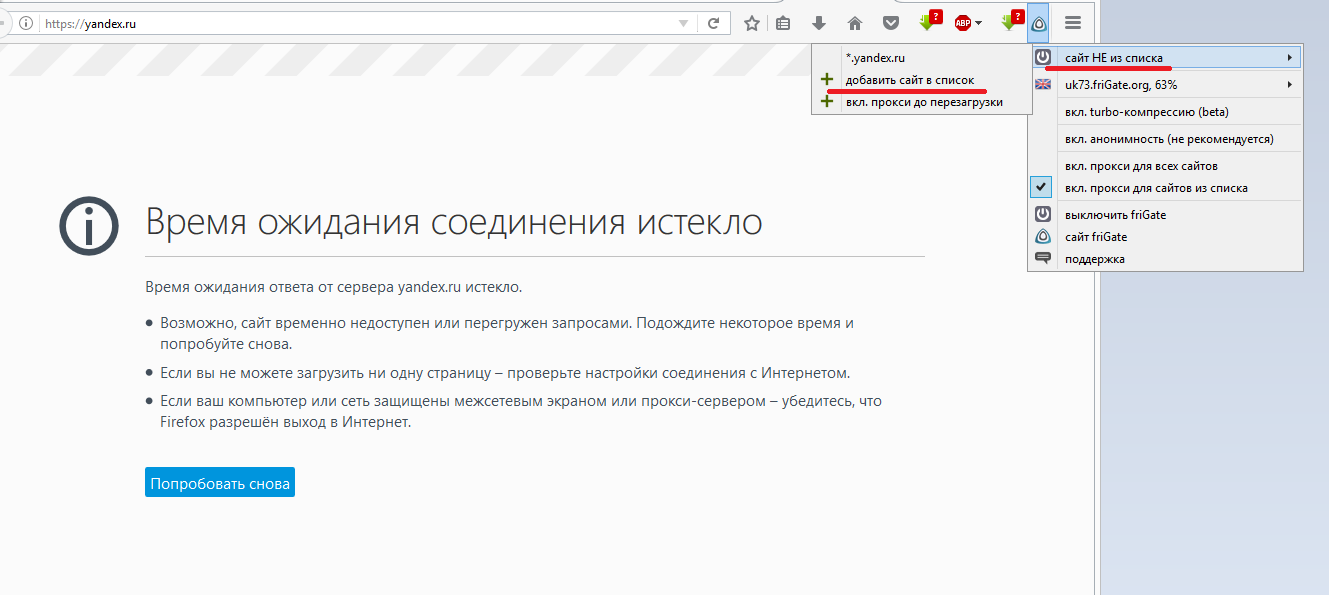
Task: Enable 'вкл. прокси для всех сайтов'
Action: pyautogui.click(x=1166, y=166)
